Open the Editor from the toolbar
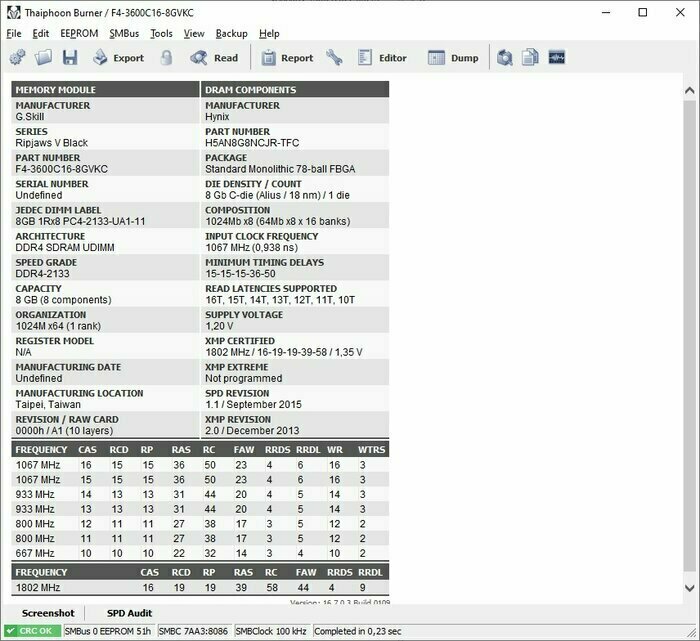Image resolution: width=700 pixels, height=641 pixels. coord(383,58)
